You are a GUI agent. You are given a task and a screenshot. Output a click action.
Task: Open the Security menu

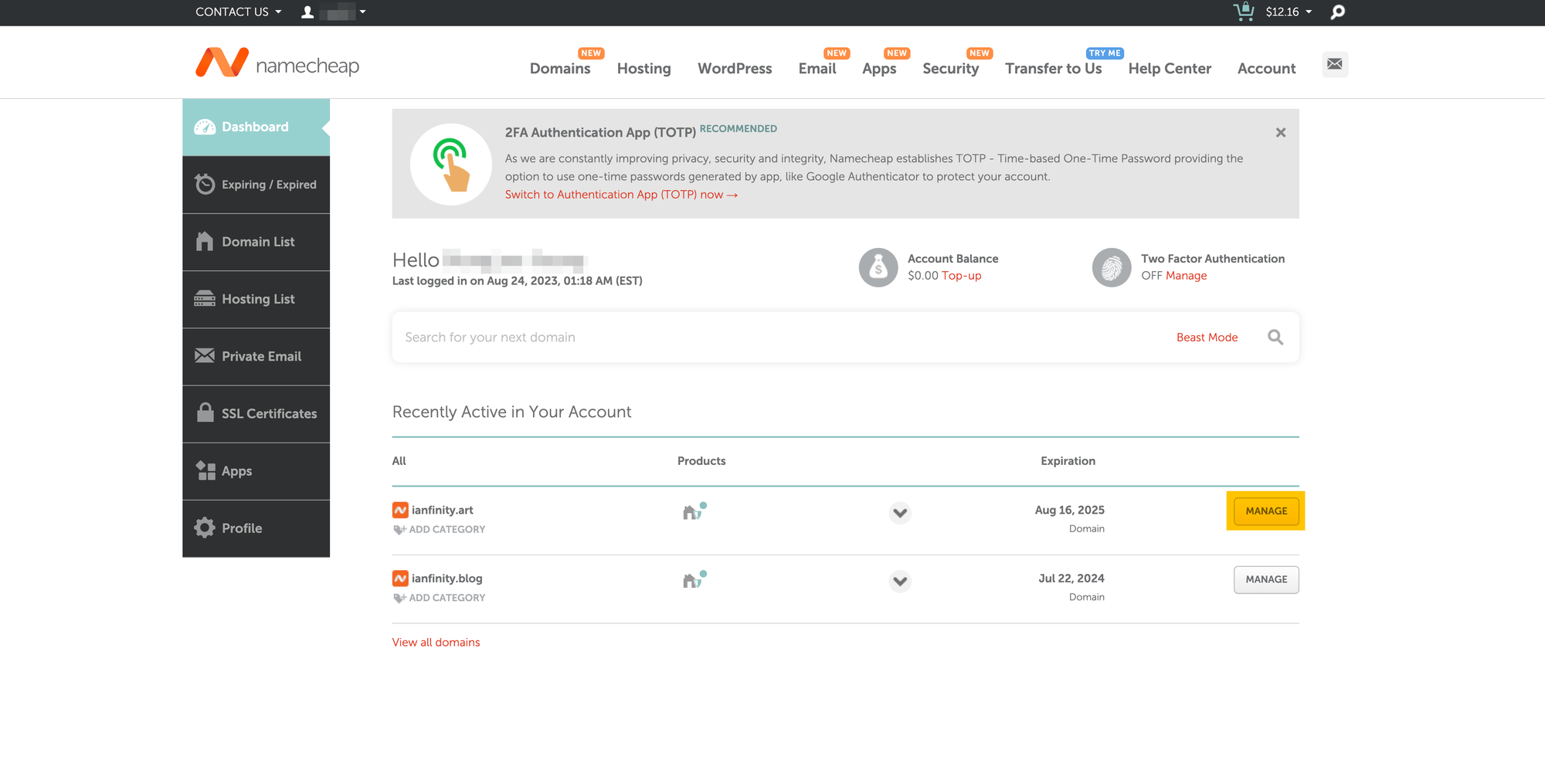click(x=950, y=68)
